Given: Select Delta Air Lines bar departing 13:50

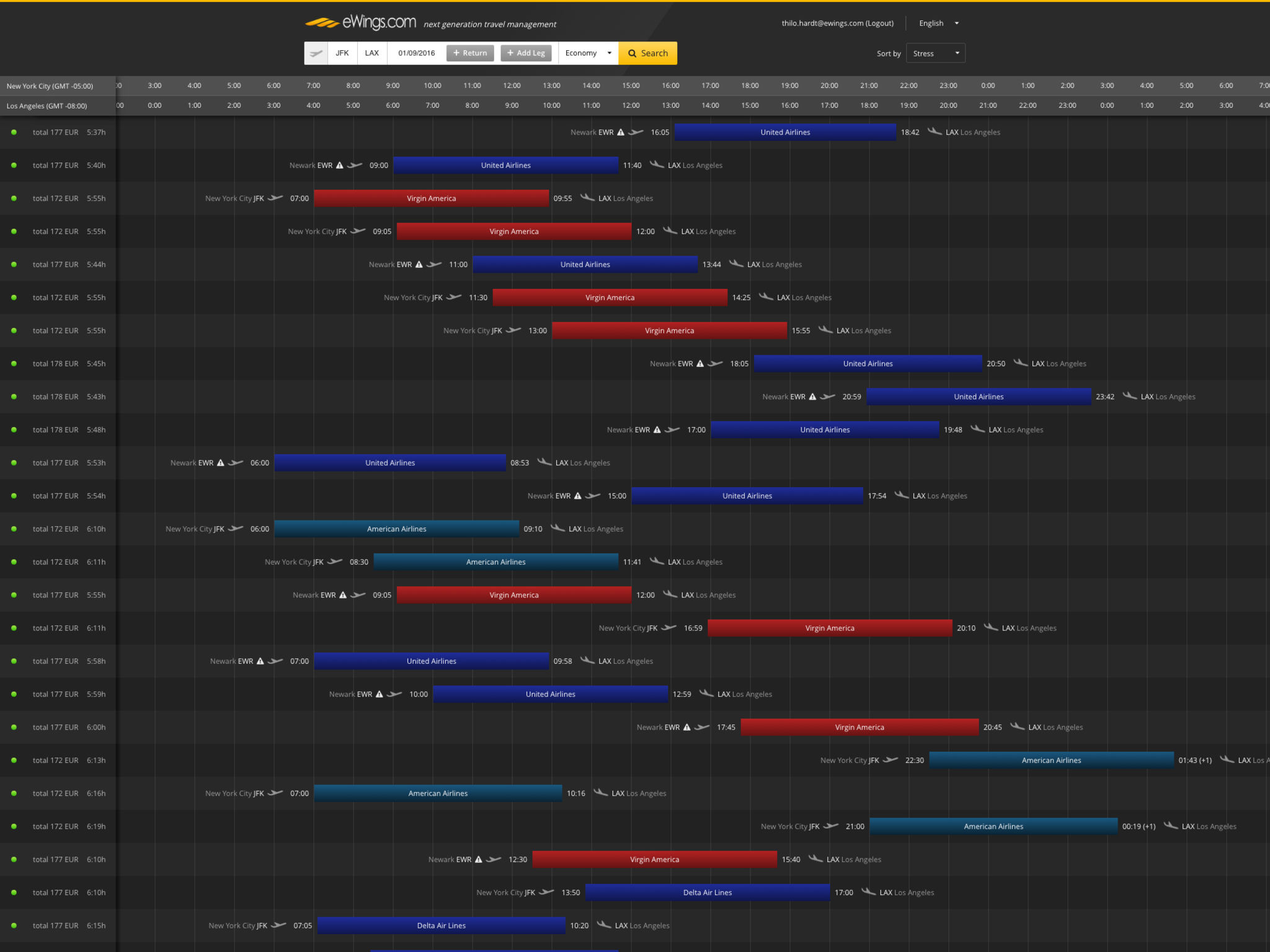Looking at the screenshot, I should point(708,892).
